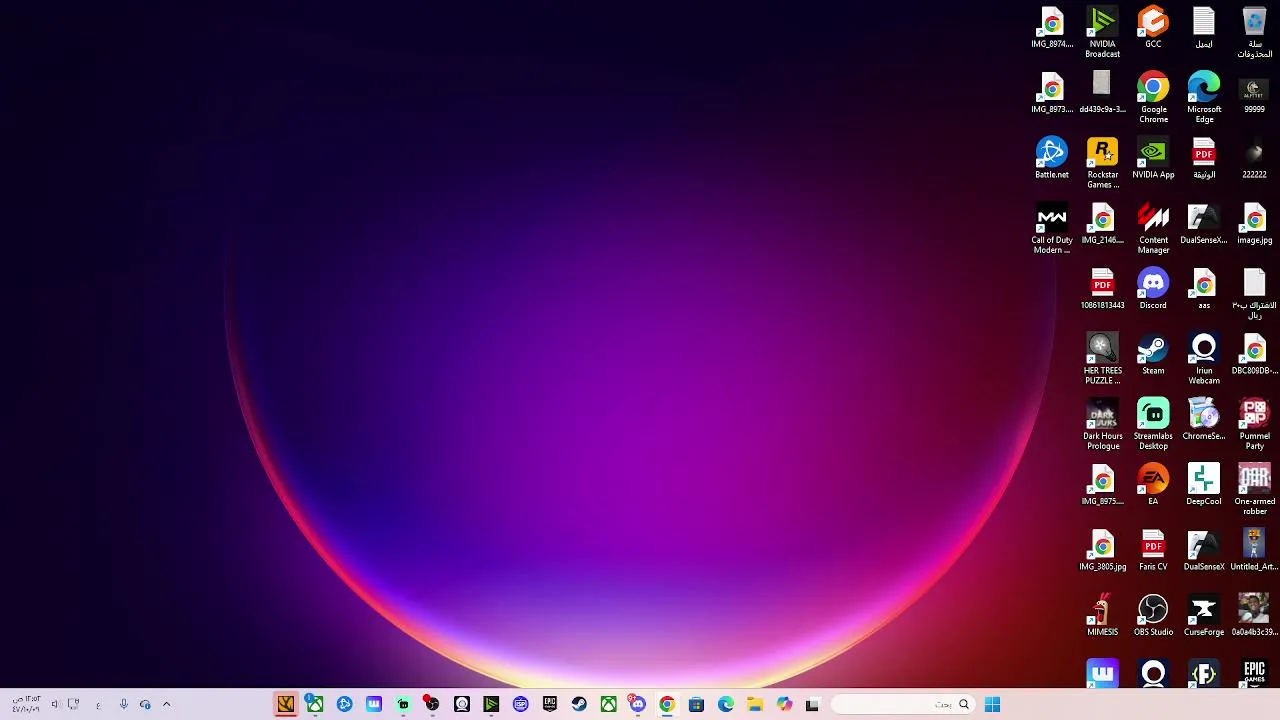Open the microphone tray icon
Screen dimensions: 1280x720
click(x=123, y=704)
